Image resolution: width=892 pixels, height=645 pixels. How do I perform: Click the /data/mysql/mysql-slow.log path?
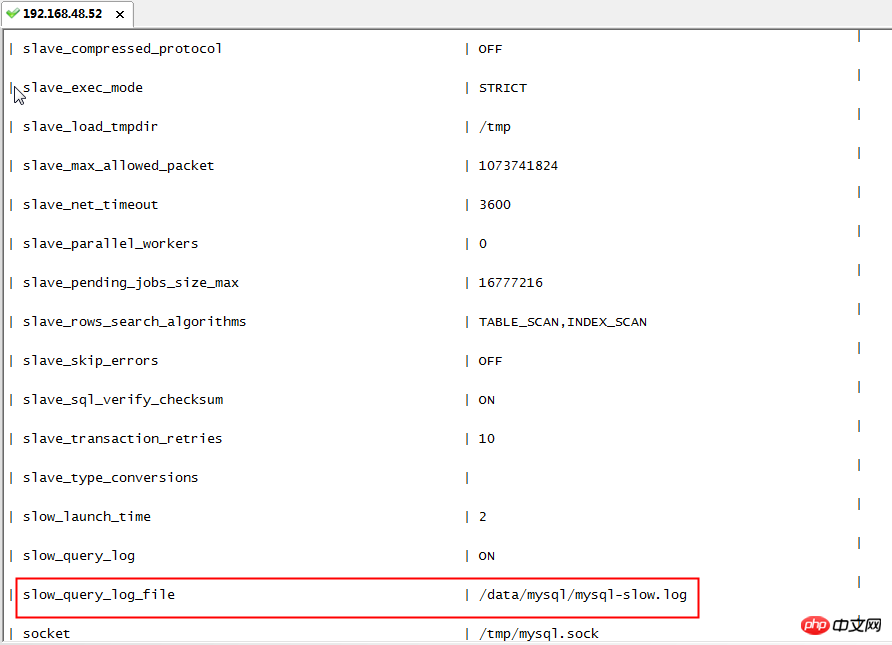click(583, 595)
